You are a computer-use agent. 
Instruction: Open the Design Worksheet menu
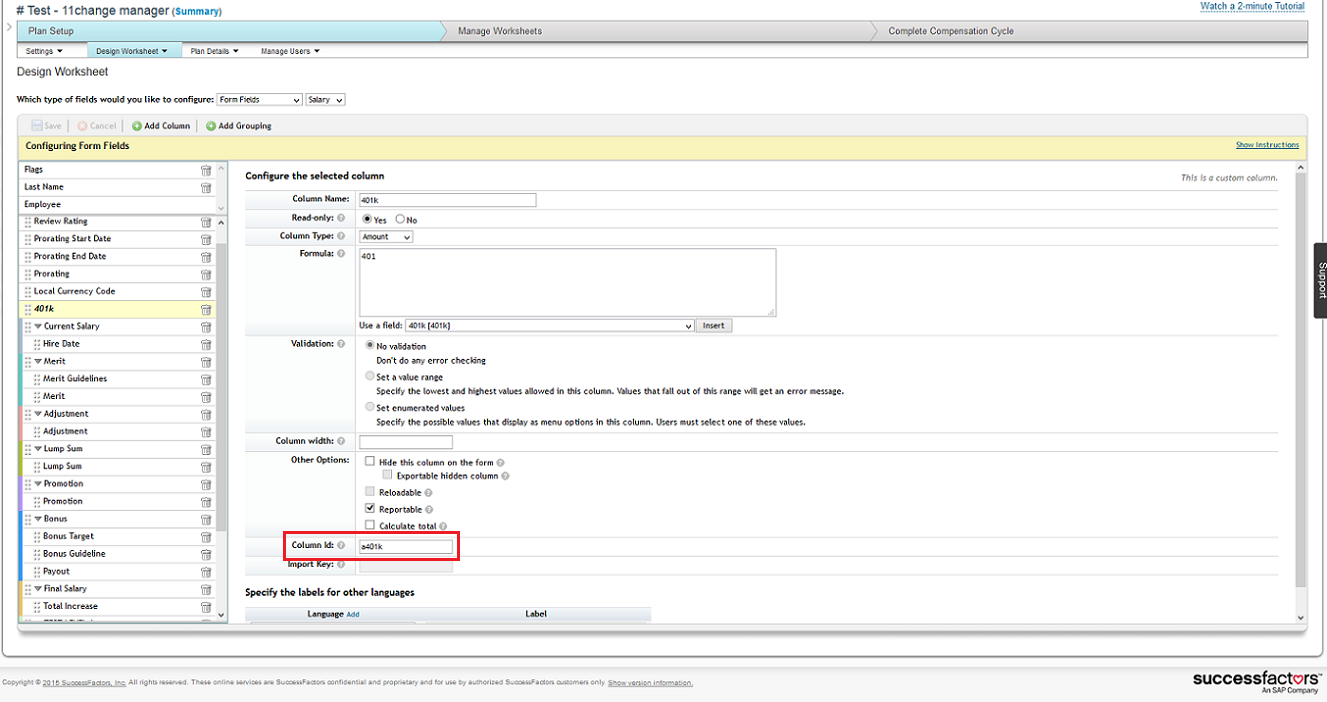pyautogui.click(x=132, y=51)
